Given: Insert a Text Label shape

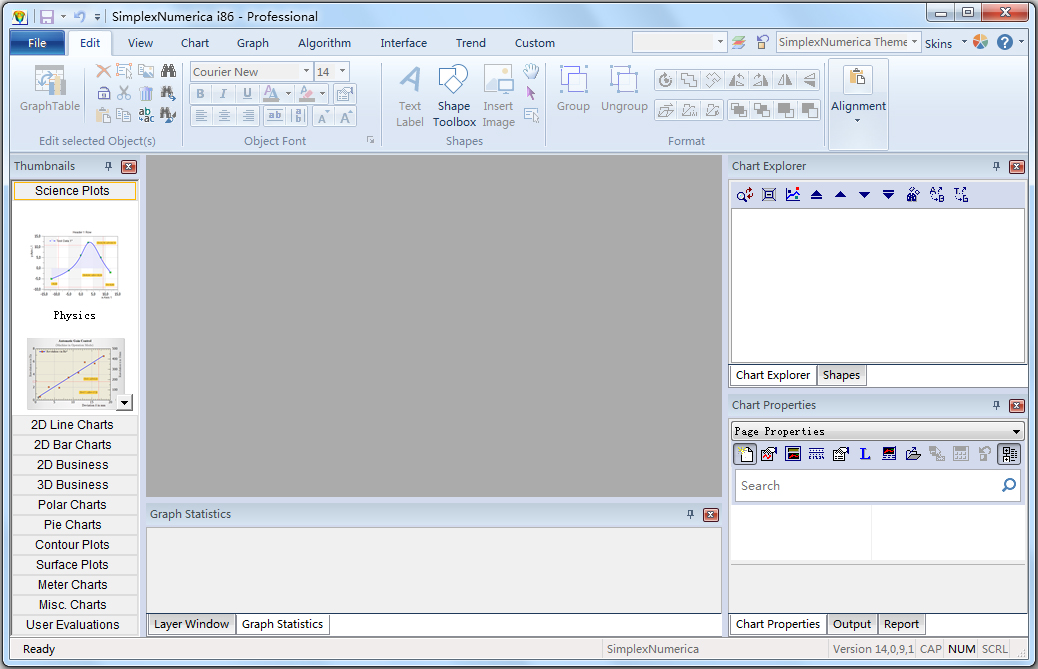Looking at the screenshot, I should point(410,97).
